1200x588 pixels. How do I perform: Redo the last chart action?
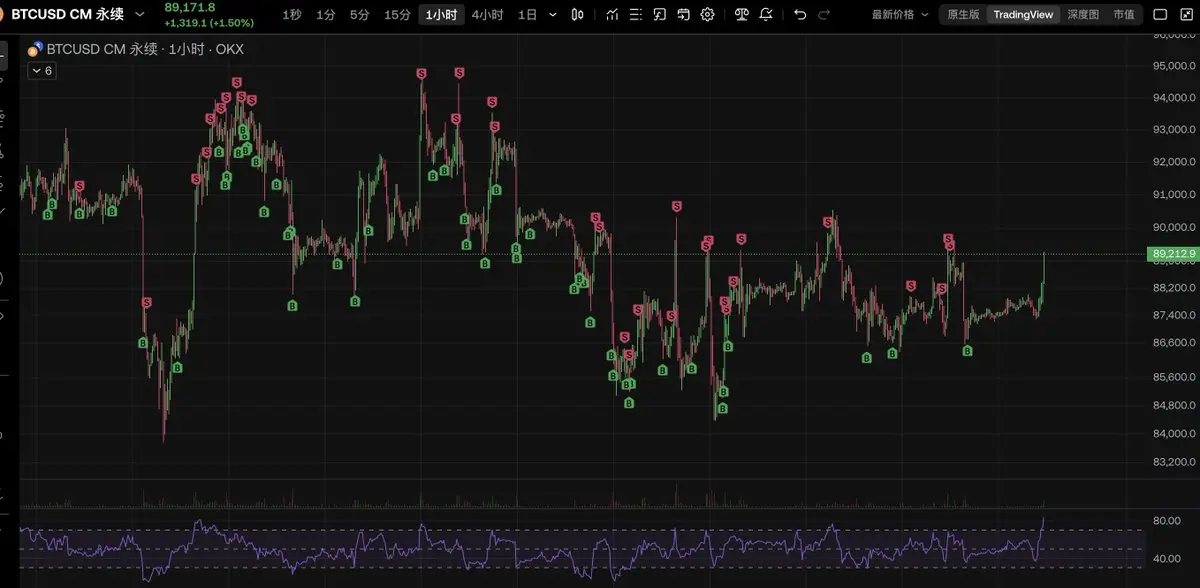pyautogui.click(x=824, y=15)
